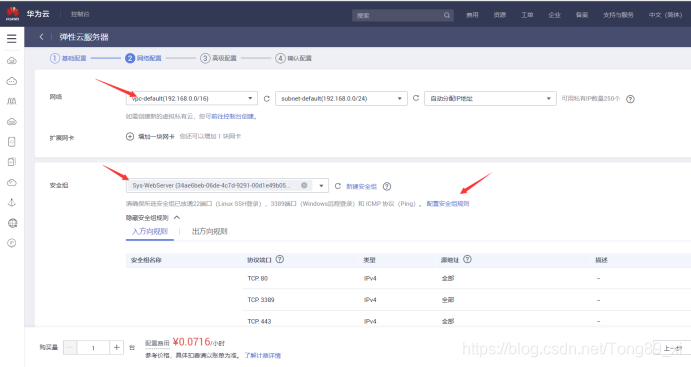
Task: Open 支持与服务 in the top bar
Action: pyautogui.click(x=618, y=15)
